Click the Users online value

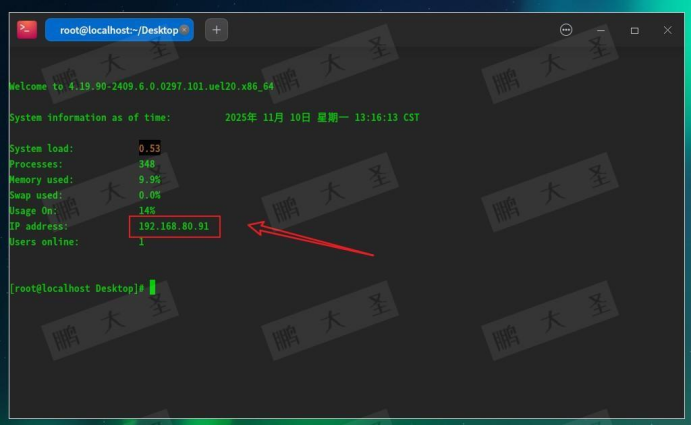141,242
